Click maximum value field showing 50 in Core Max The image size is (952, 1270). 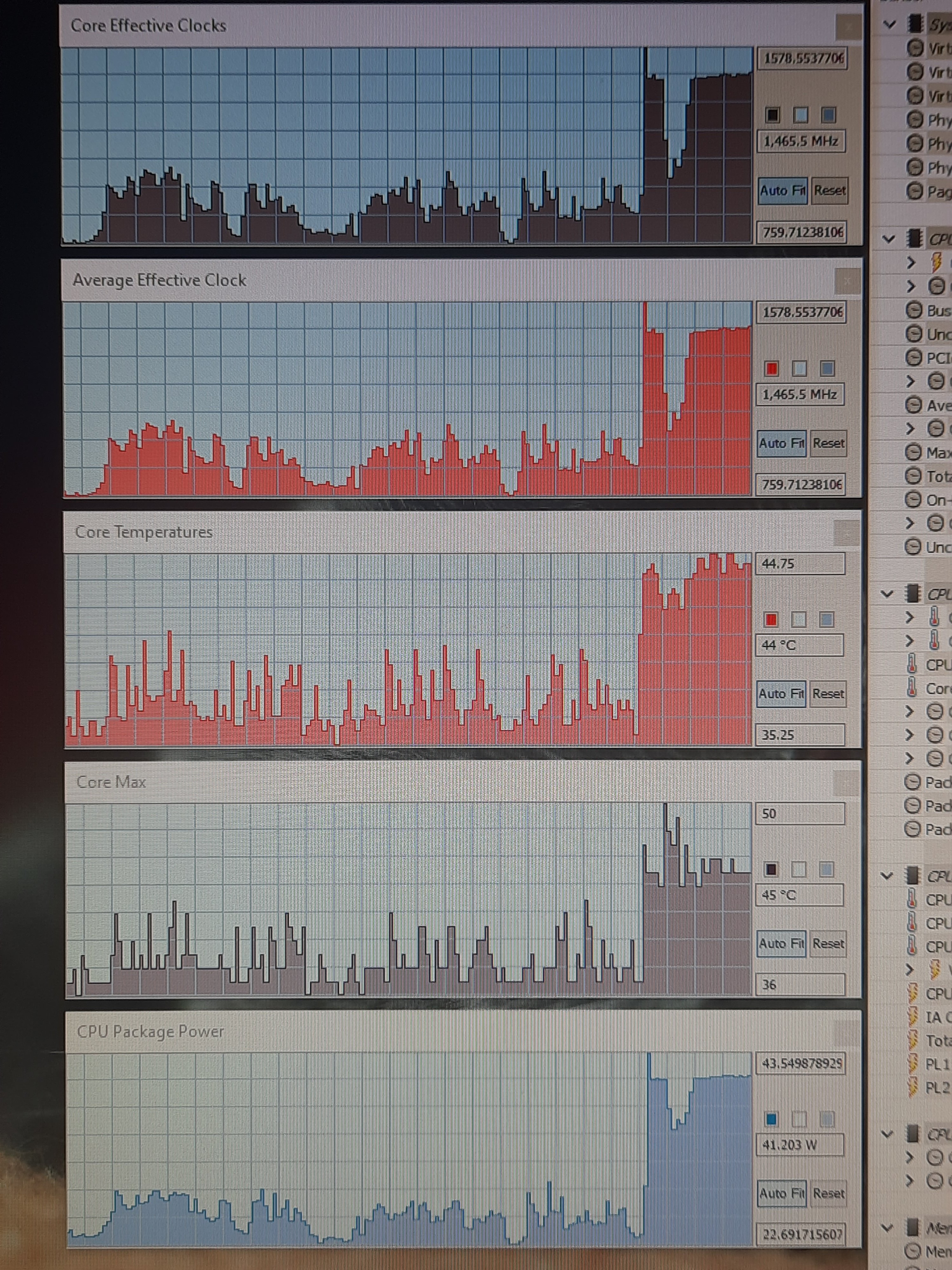(x=800, y=813)
